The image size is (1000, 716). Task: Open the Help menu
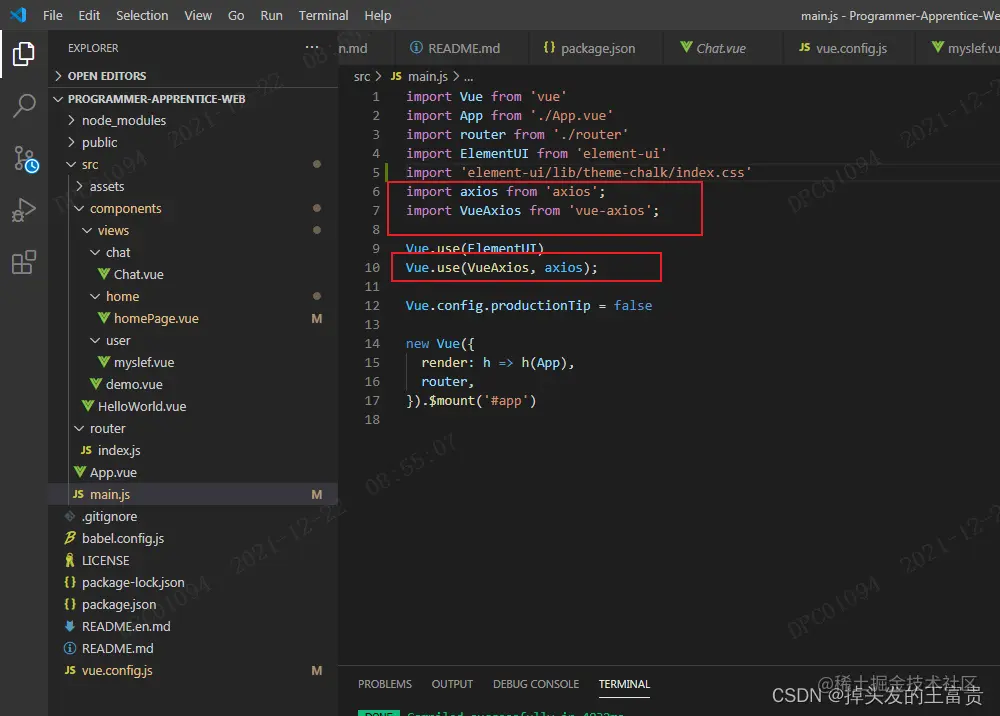click(378, 15)
